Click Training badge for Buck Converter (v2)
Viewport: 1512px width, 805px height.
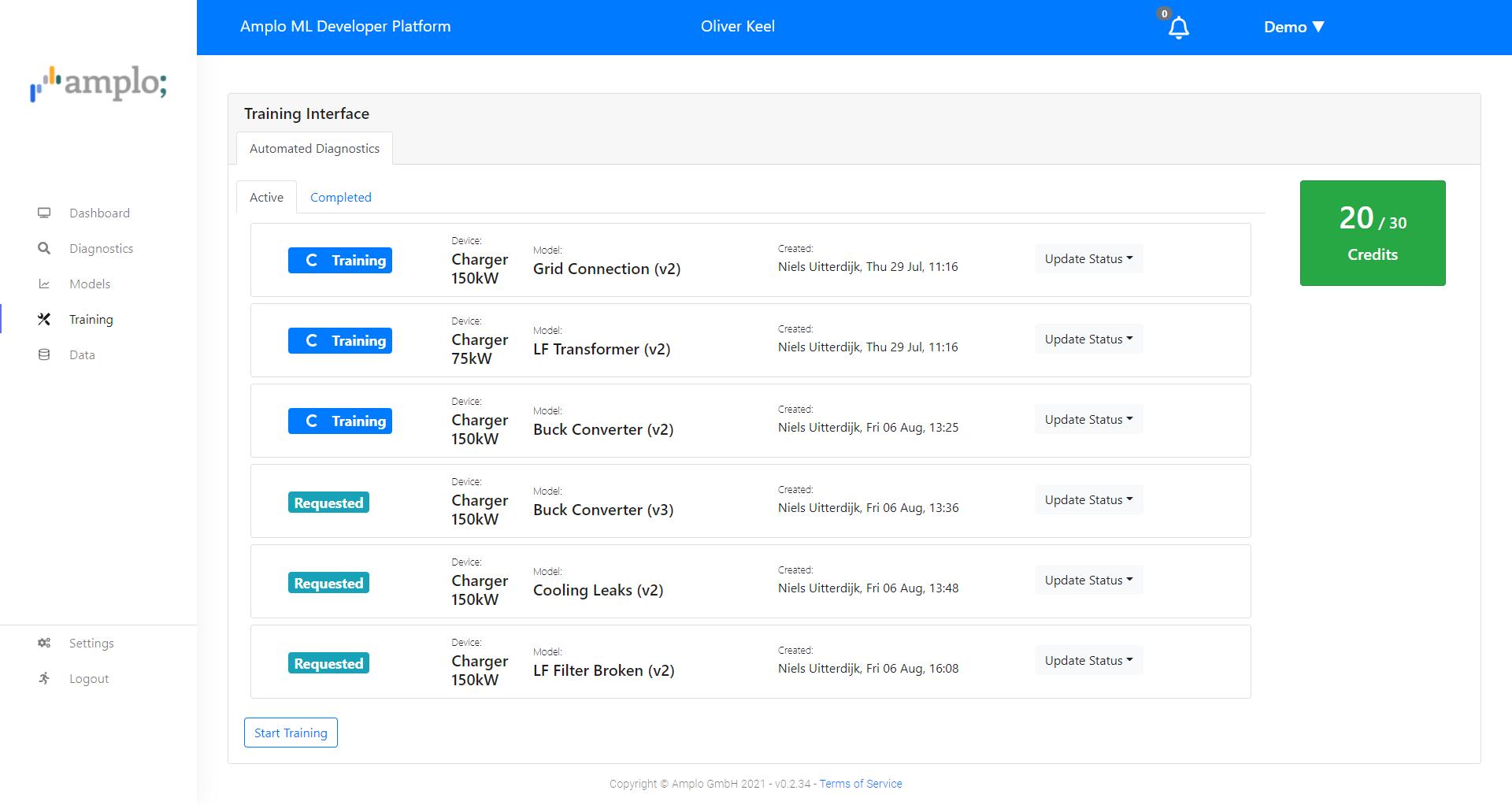[x=340, y=421]
